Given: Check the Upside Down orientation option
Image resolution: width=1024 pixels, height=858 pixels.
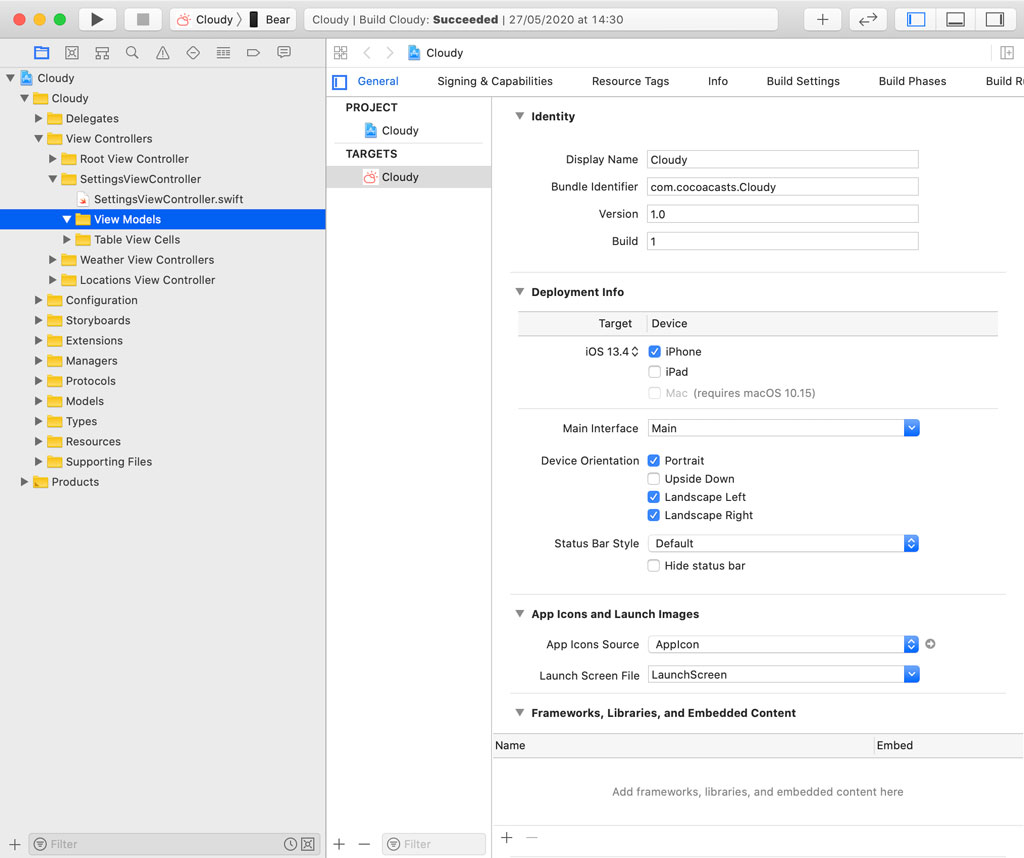Looking at the screenshot, I should (653, 478).
